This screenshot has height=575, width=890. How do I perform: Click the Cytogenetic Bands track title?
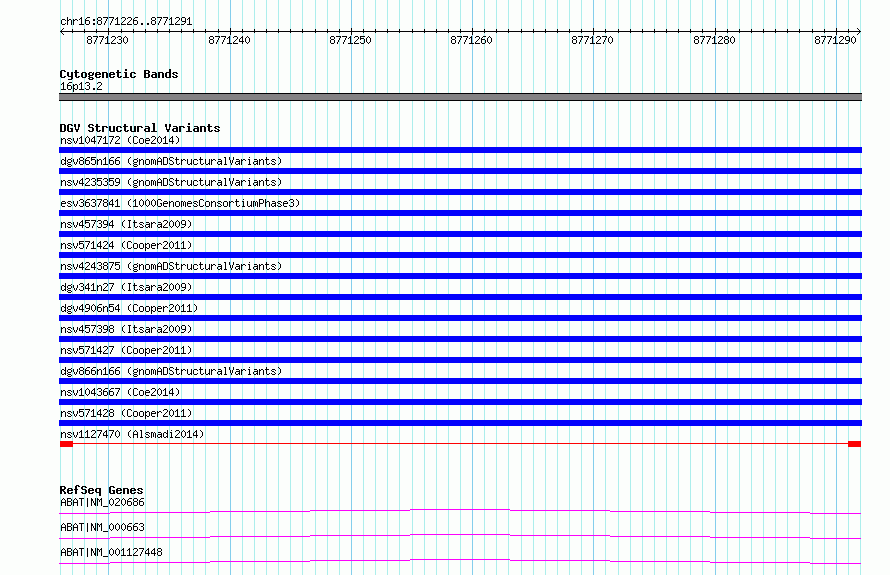click(119, 74)
